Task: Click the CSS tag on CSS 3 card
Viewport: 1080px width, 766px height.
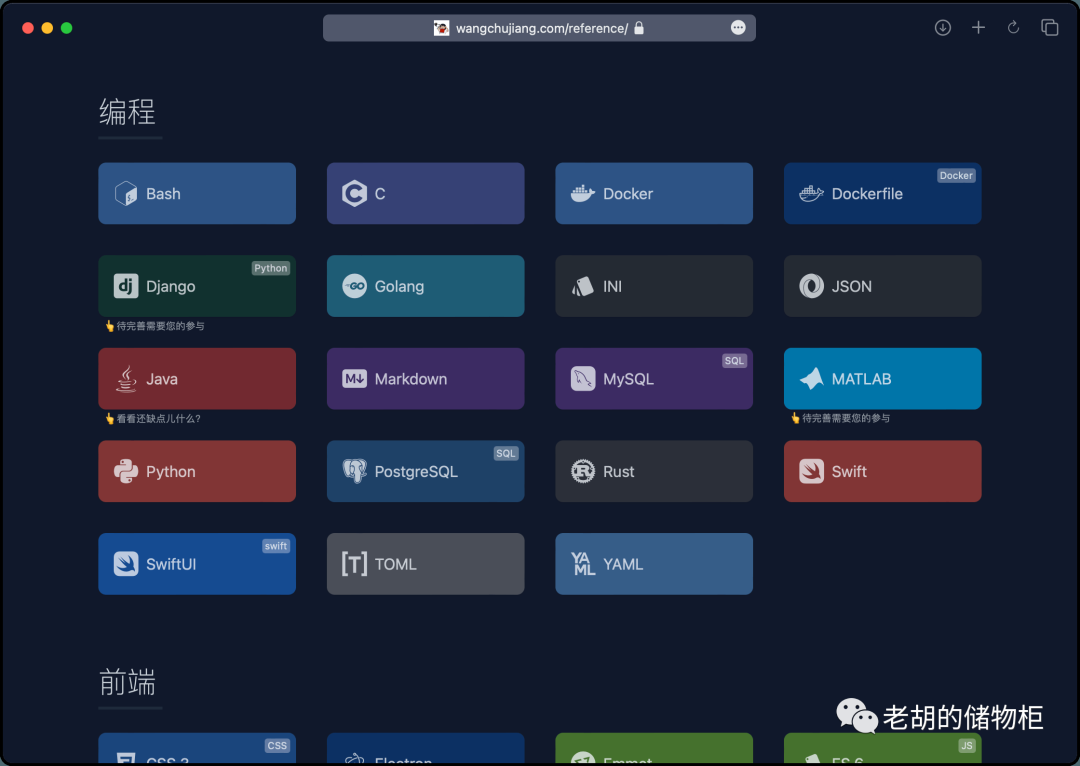Action: click(x=277, y=745)
